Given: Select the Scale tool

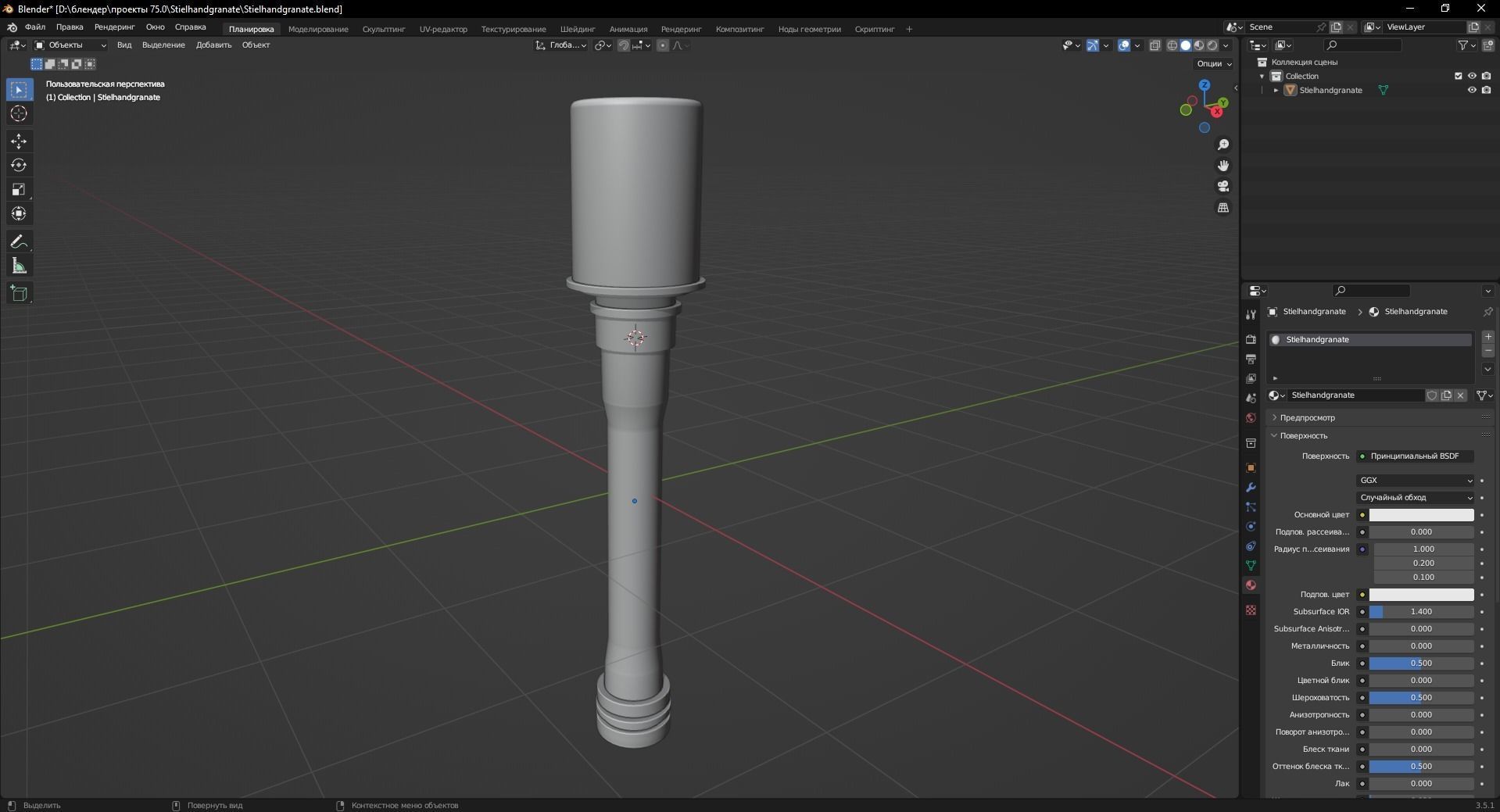Looking at the screenshot, I should point(19,190).
